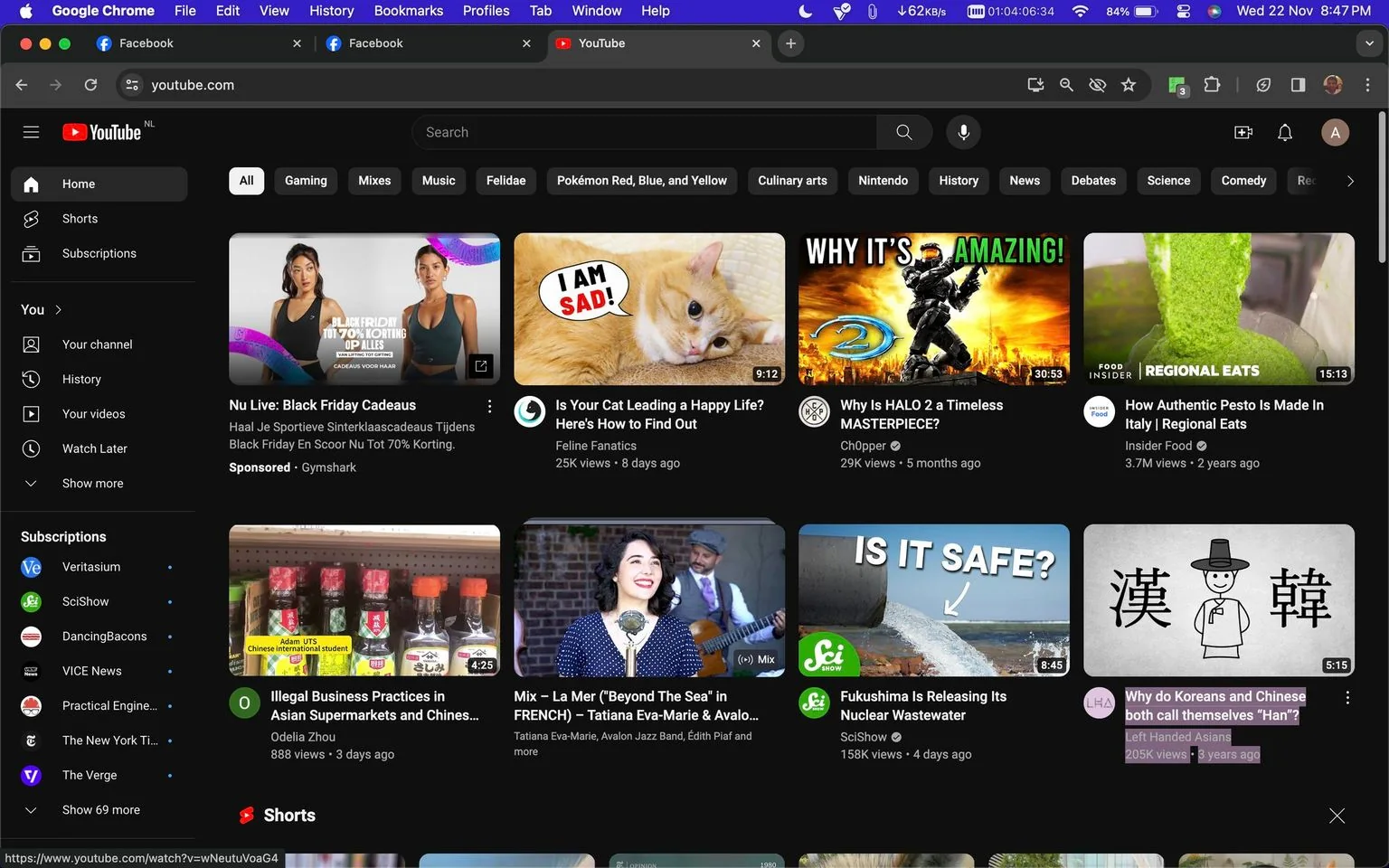Open the site info button in address bar
1389x868 pixels.
click(x=132, y=84)
